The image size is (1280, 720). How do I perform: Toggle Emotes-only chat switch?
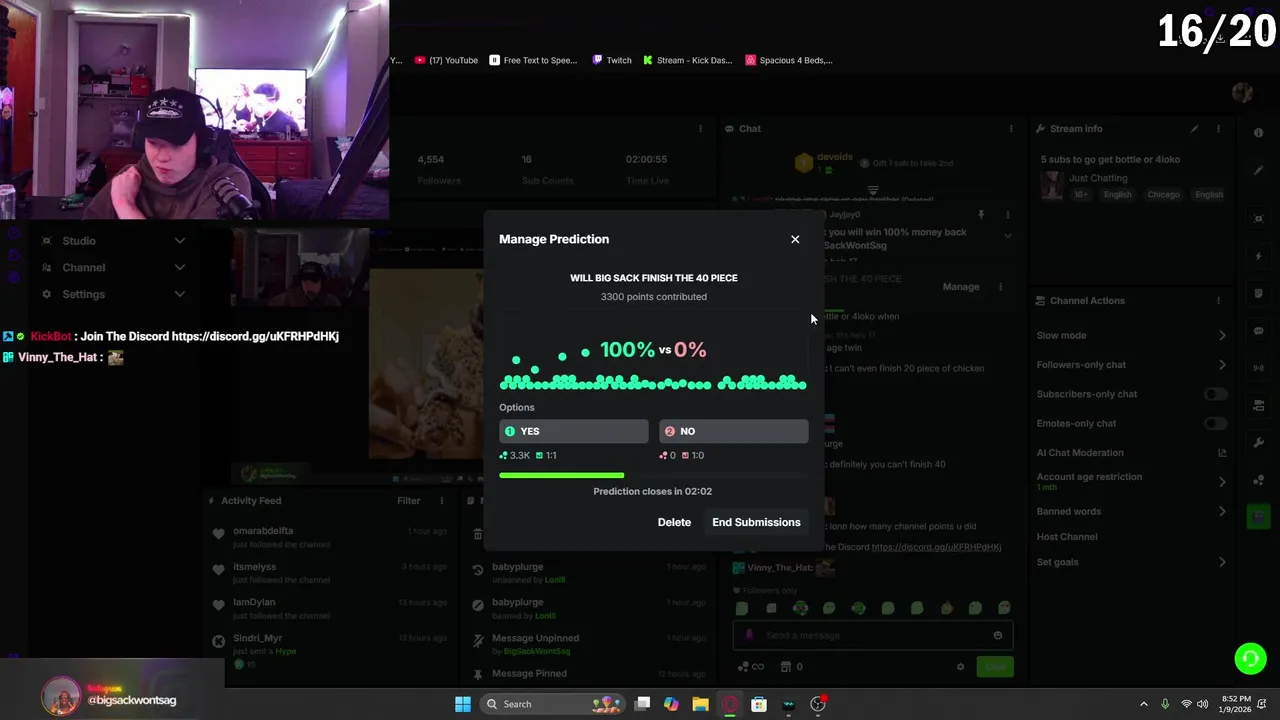click(1215, 423)
